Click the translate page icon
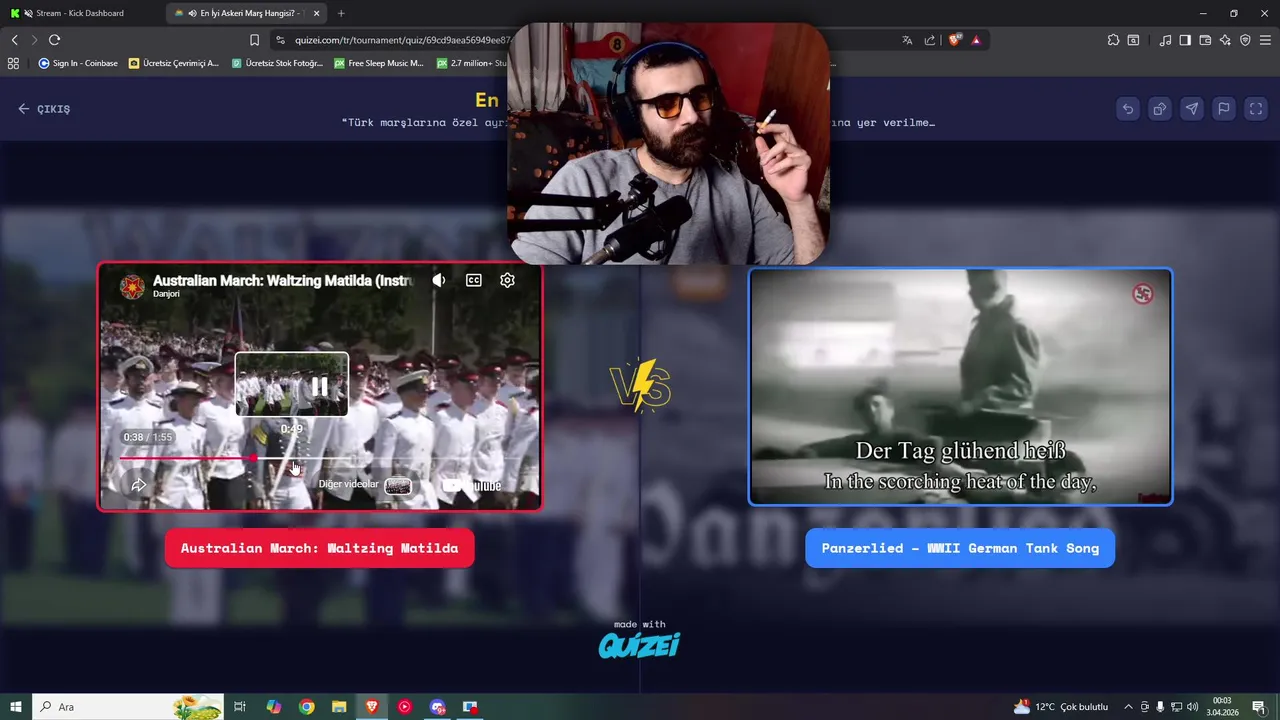Screen dimensions: 1280x720 pyautogui.click(x=907, y=40)
